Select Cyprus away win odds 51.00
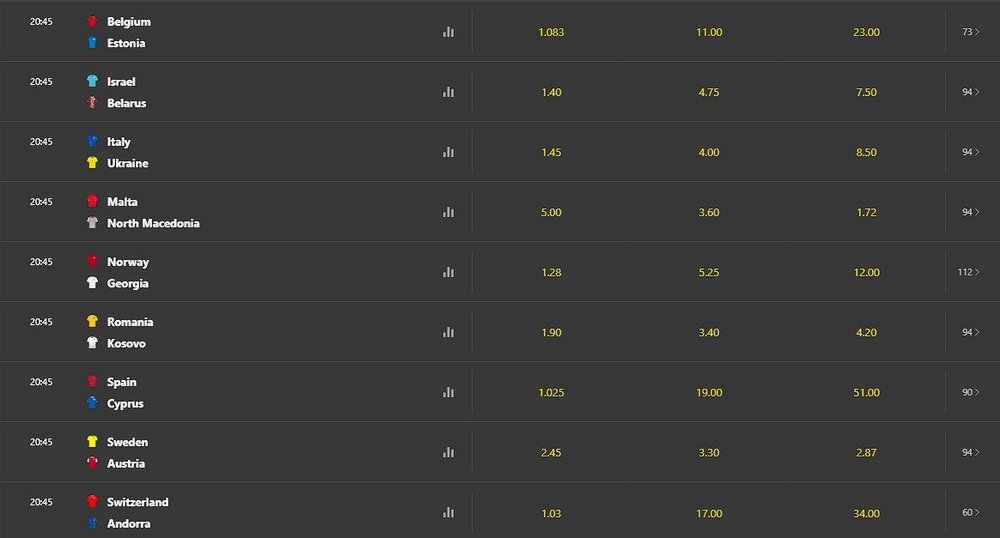The image size is (1000, 538). coord(867,392)
